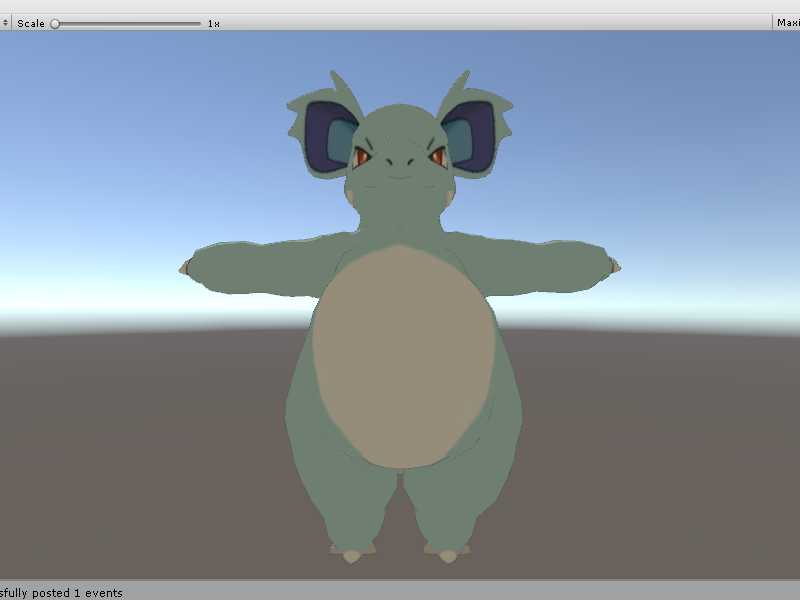Click the Scale label text
Screen dimensions: 800x600
[31, 23]
